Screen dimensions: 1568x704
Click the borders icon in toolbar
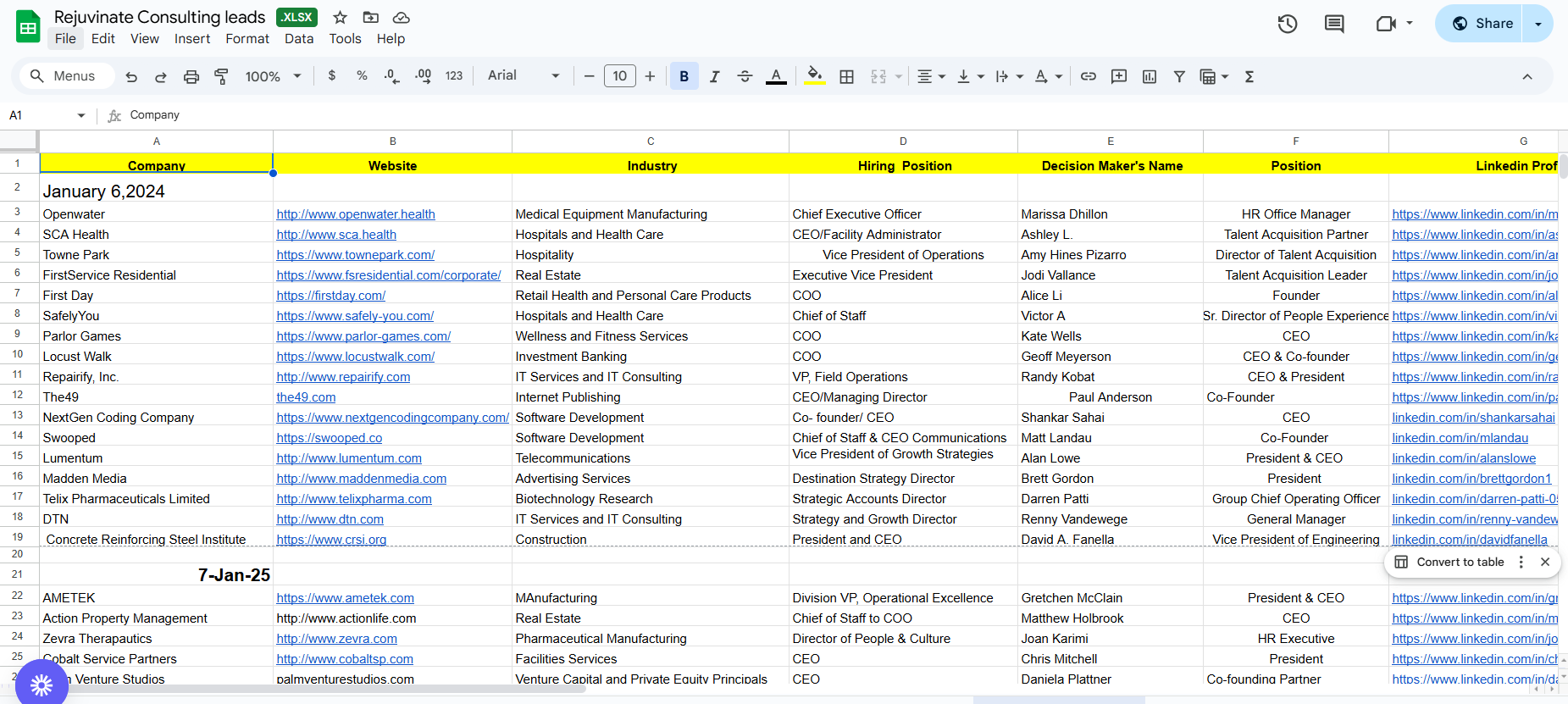(846, 76)
